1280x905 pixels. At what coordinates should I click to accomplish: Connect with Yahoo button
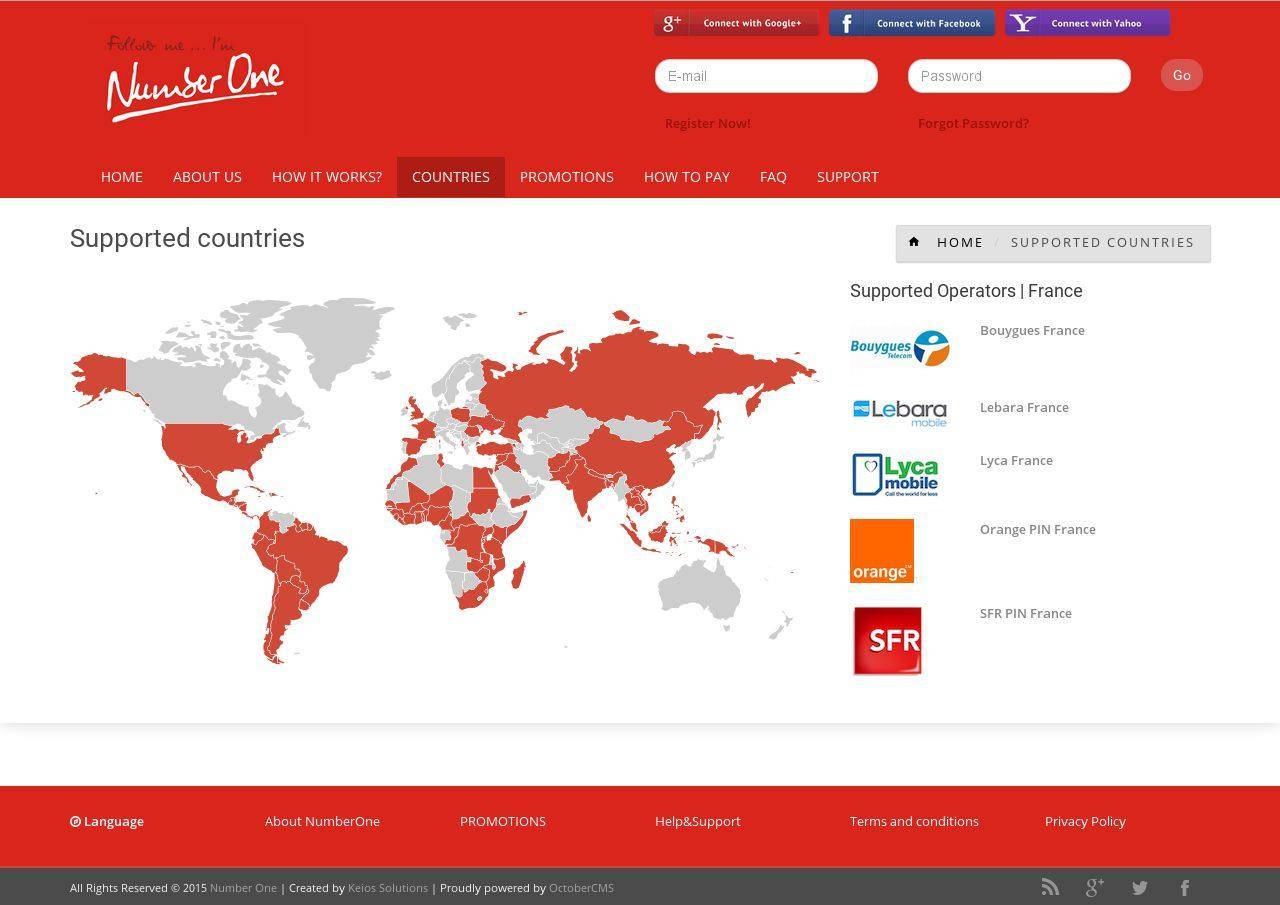coord(1088,23)
